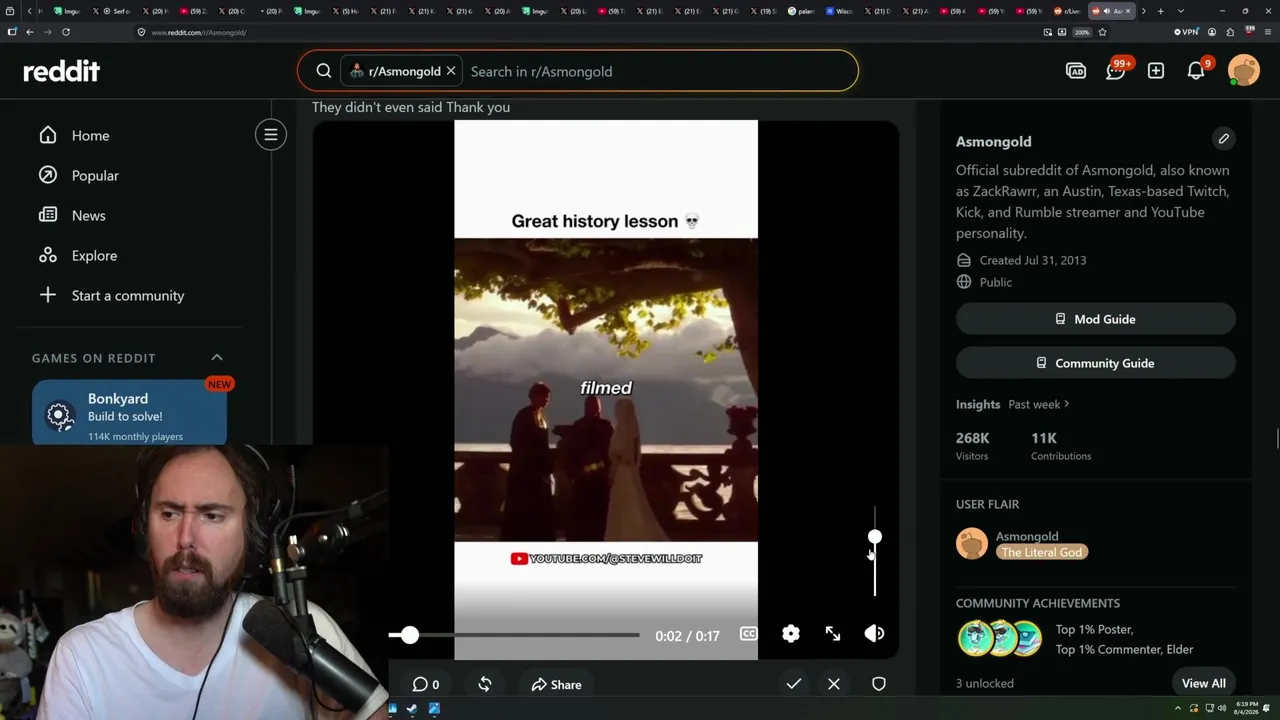Open the Bonkyard game card
The image size is (1280, 720).
(x=129, y=412)
